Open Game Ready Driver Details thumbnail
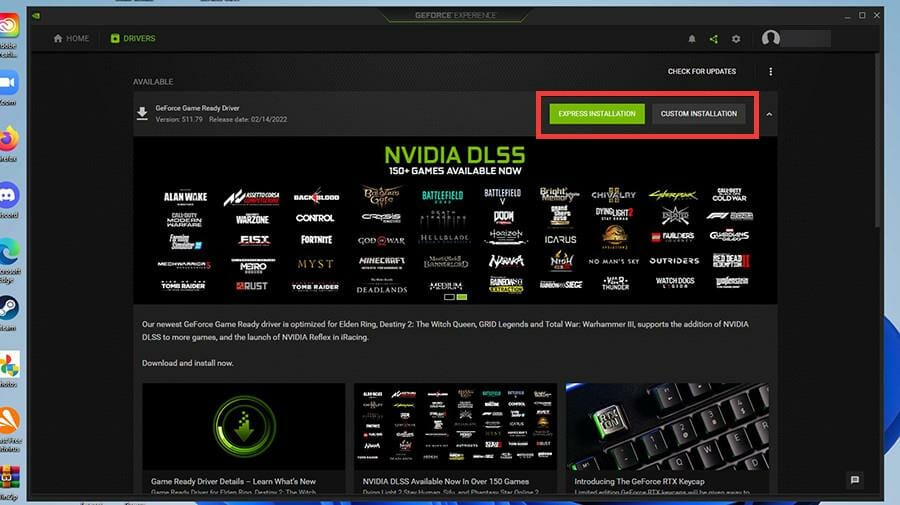The image size is (900, 505). pyautogui.click(x=244, y=426)
